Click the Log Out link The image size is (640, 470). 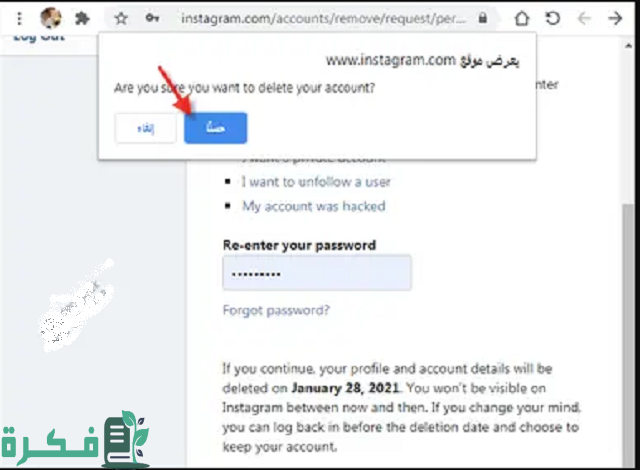[39, 38]
